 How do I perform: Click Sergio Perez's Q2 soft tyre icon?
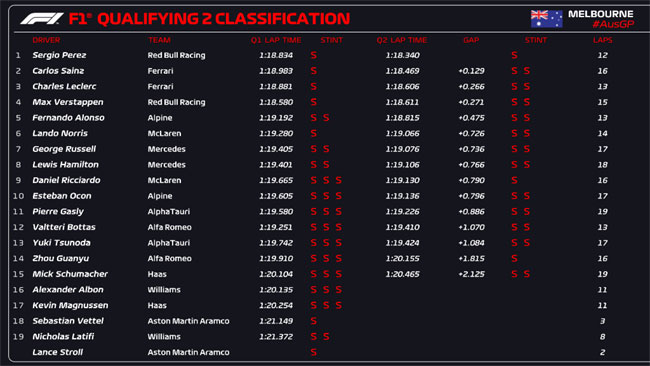point(514,55)
